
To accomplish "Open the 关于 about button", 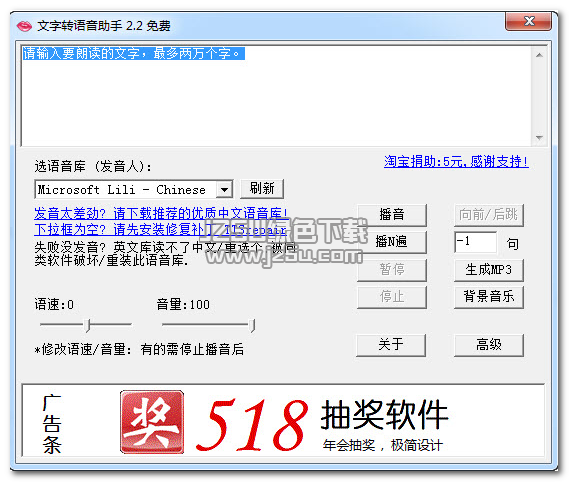I will pyautogui.click(x=391, y=345).
